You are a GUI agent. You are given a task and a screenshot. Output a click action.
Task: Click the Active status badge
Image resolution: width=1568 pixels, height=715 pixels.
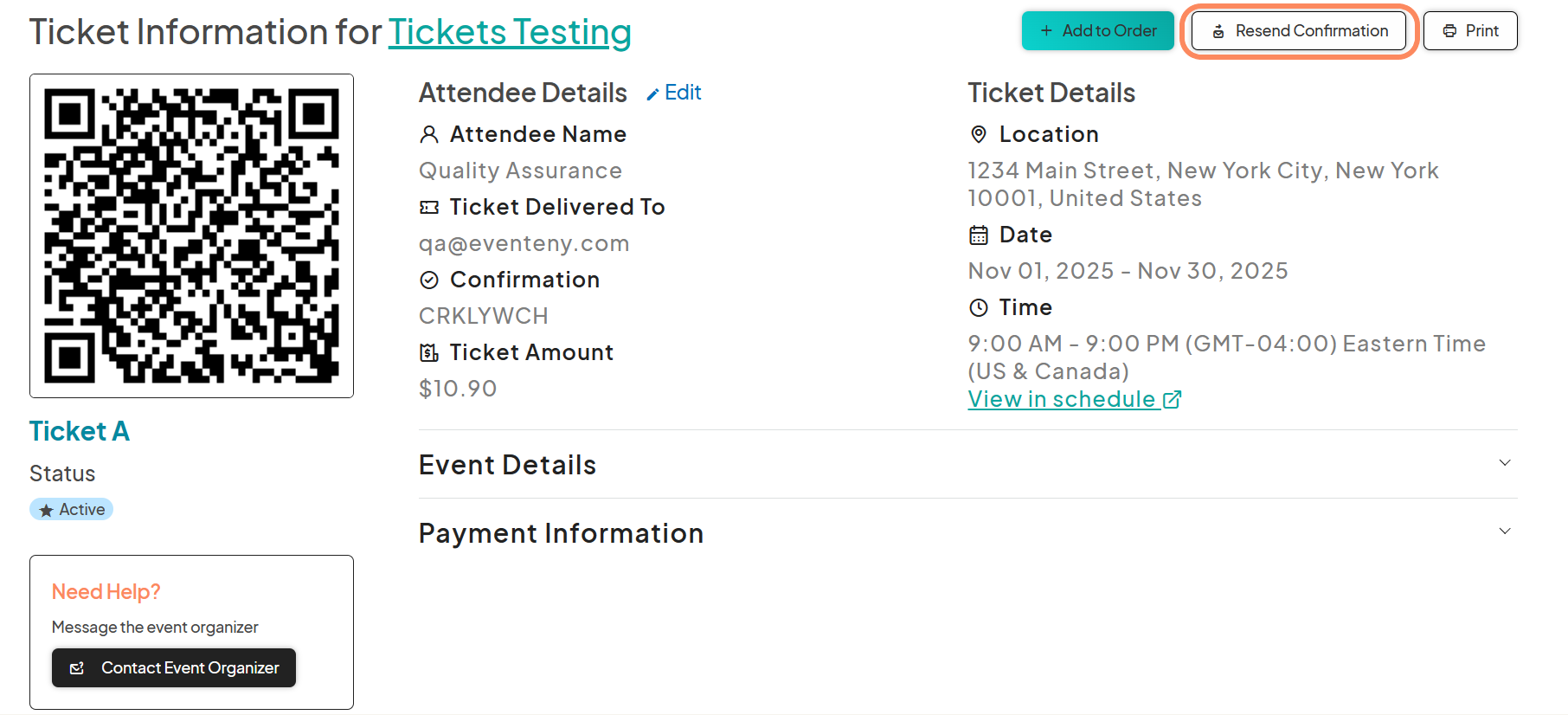click(x=71, y=509)
